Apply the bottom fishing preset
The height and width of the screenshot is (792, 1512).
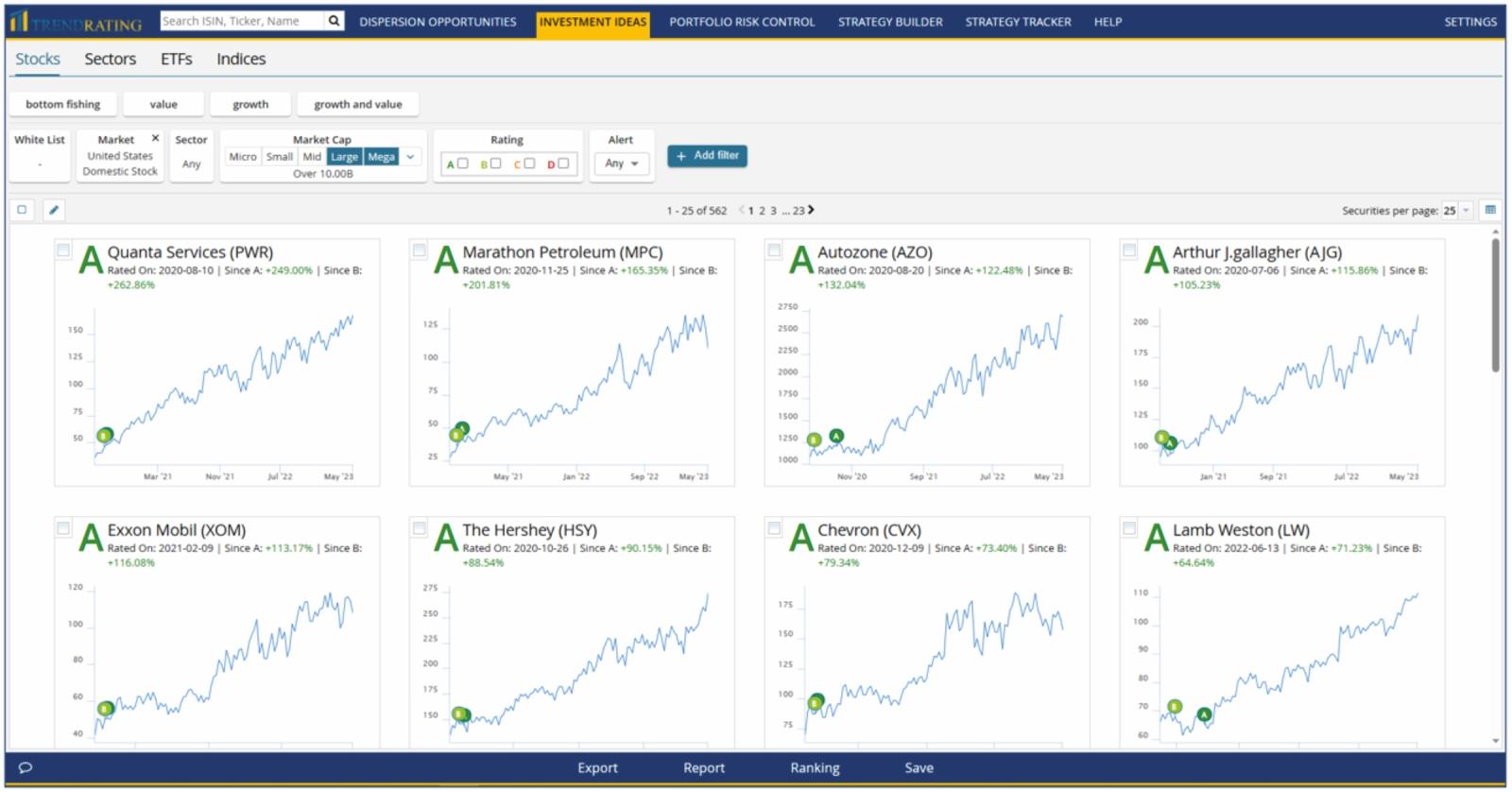(x=63, y=104)
